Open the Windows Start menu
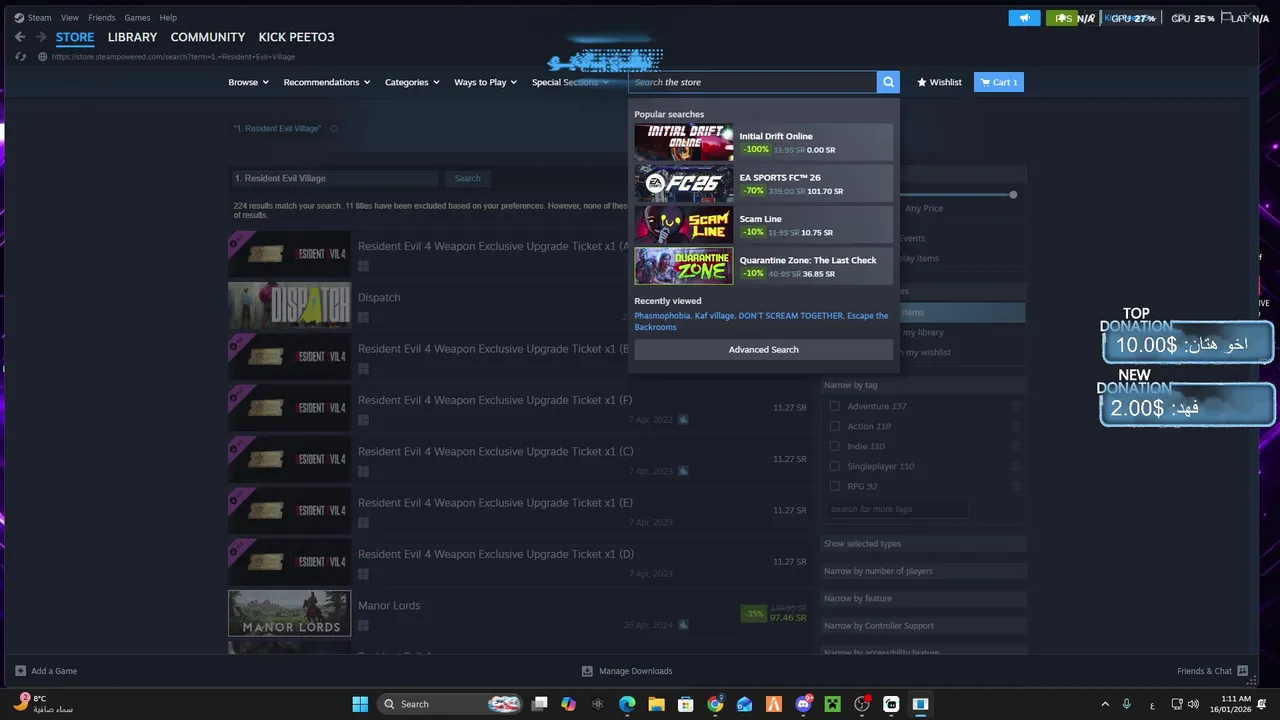The width and height of the screenshot is (1280, 720). coord(360,704)
